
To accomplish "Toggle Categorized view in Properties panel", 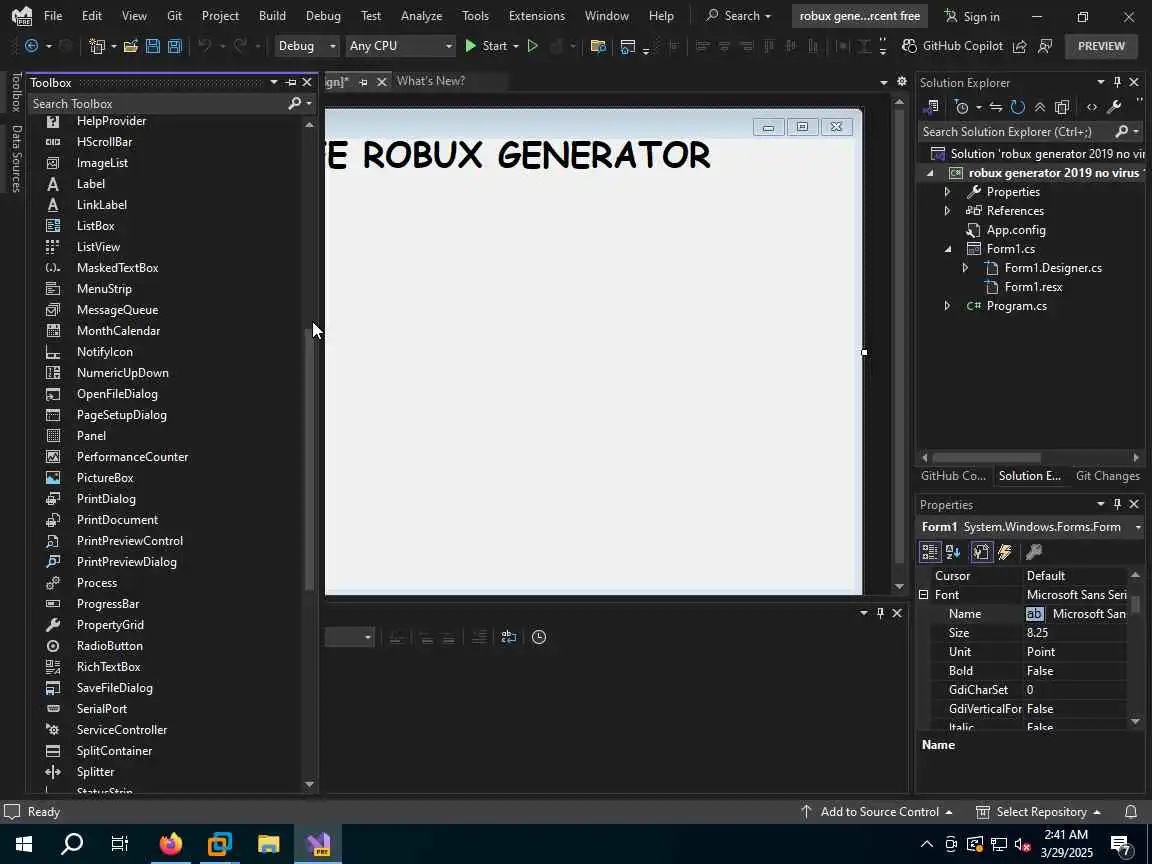I will tap(929, 552).
